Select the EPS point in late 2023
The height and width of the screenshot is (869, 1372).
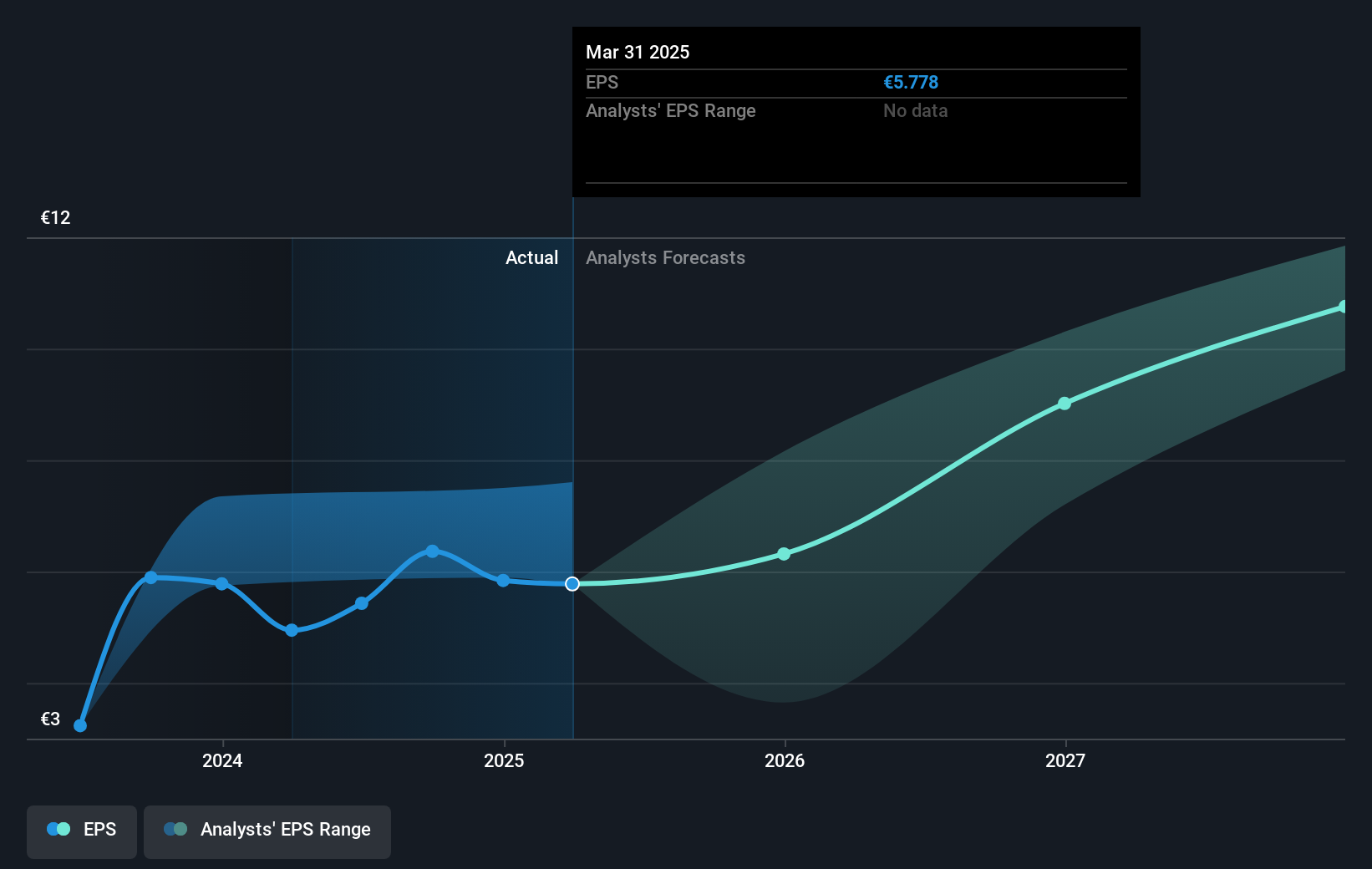pyautogui.click(x=151, y=577)
